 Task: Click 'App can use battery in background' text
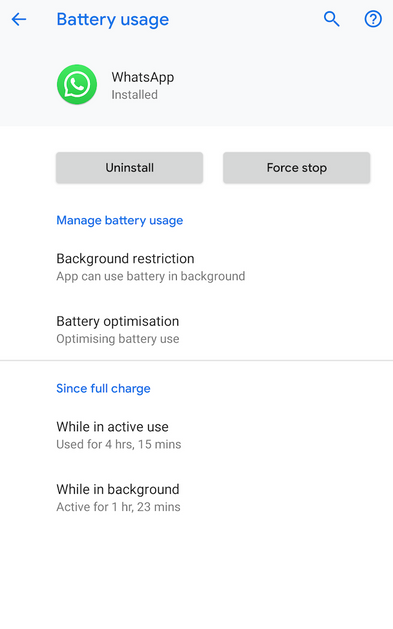click(151, 276)
